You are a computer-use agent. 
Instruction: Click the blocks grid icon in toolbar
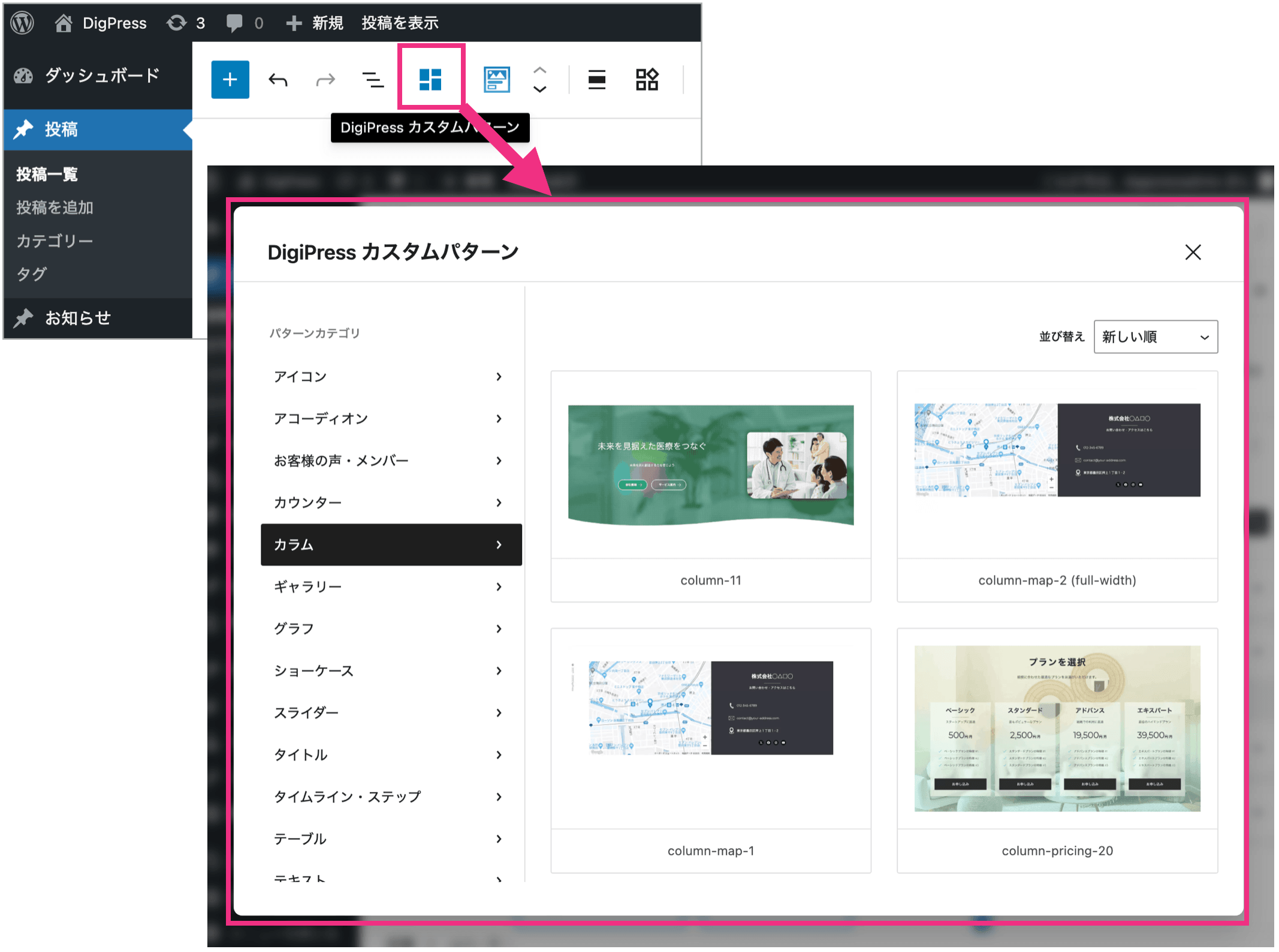647,80
